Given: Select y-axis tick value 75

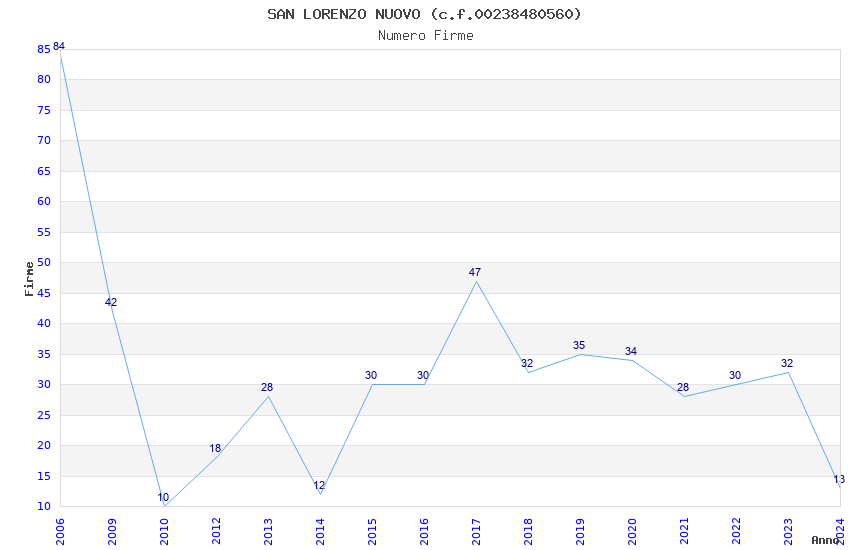Looking at the screenshot, I should (44, 110).
